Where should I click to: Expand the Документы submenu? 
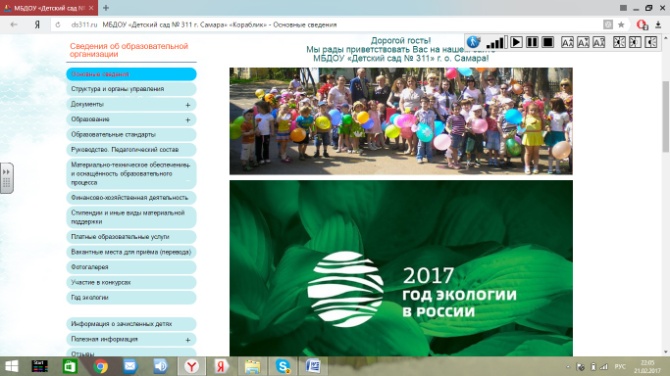pos(188,105)
